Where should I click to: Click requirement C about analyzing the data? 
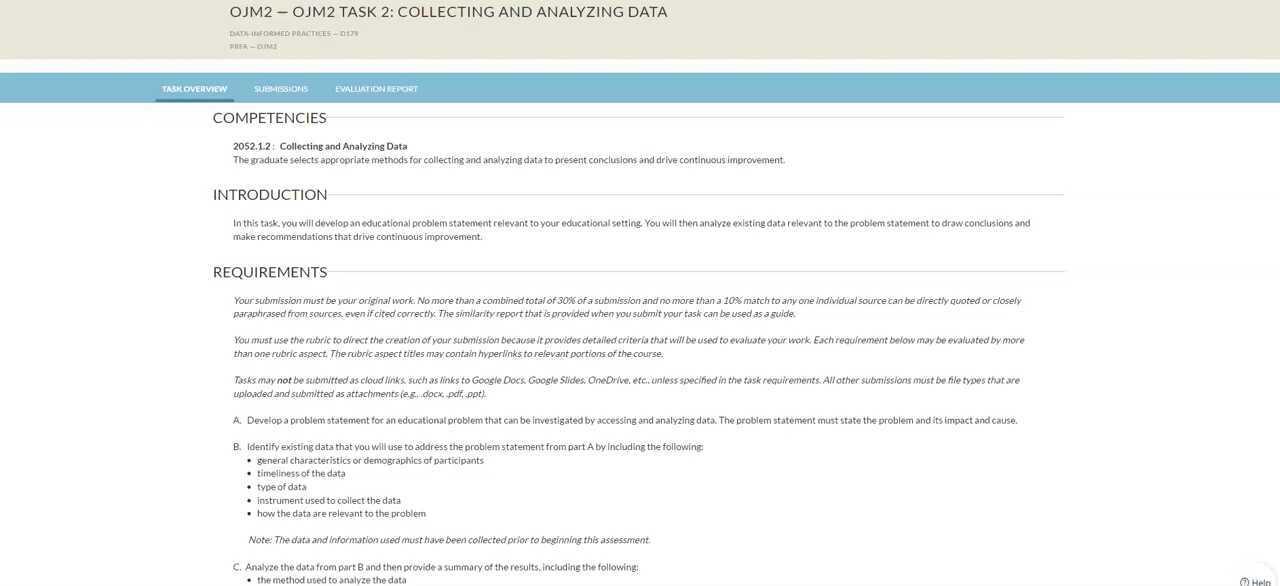(441, 567)
